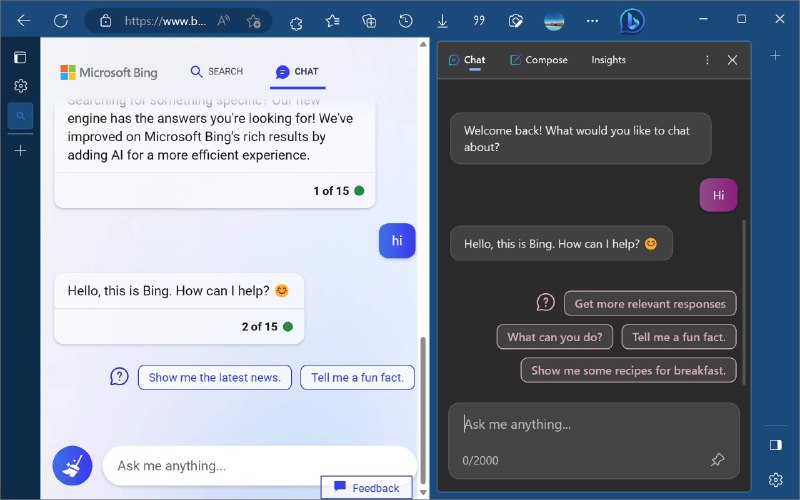
Task: Switch to the CHAT tab on Bing page
Action: coord(297,72)
